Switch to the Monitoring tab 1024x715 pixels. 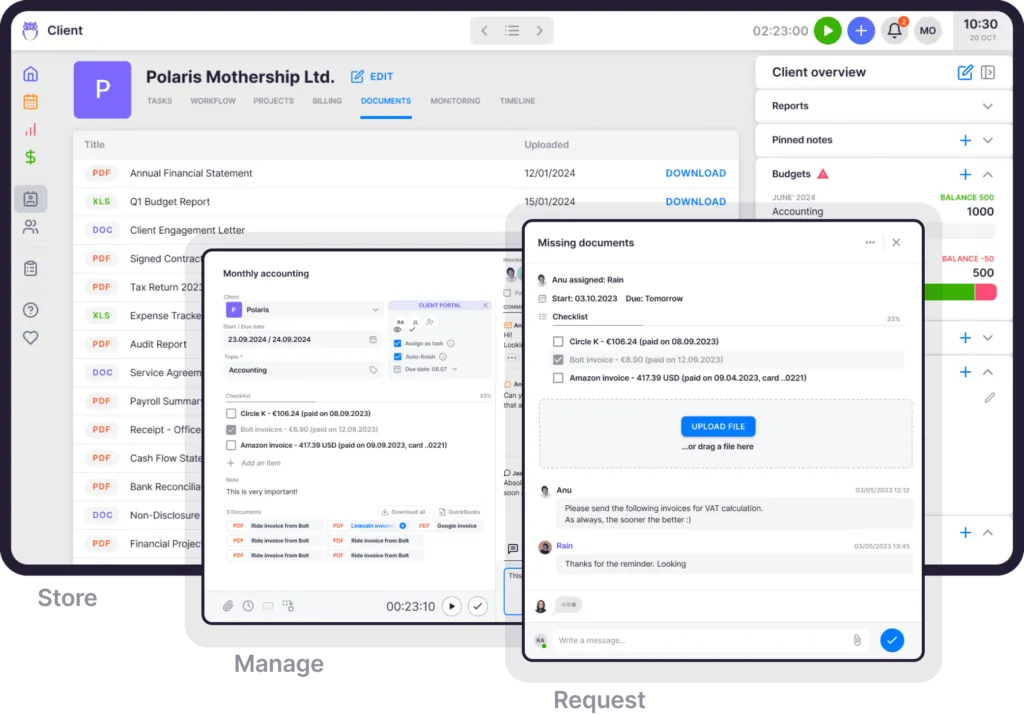[455, 101]
